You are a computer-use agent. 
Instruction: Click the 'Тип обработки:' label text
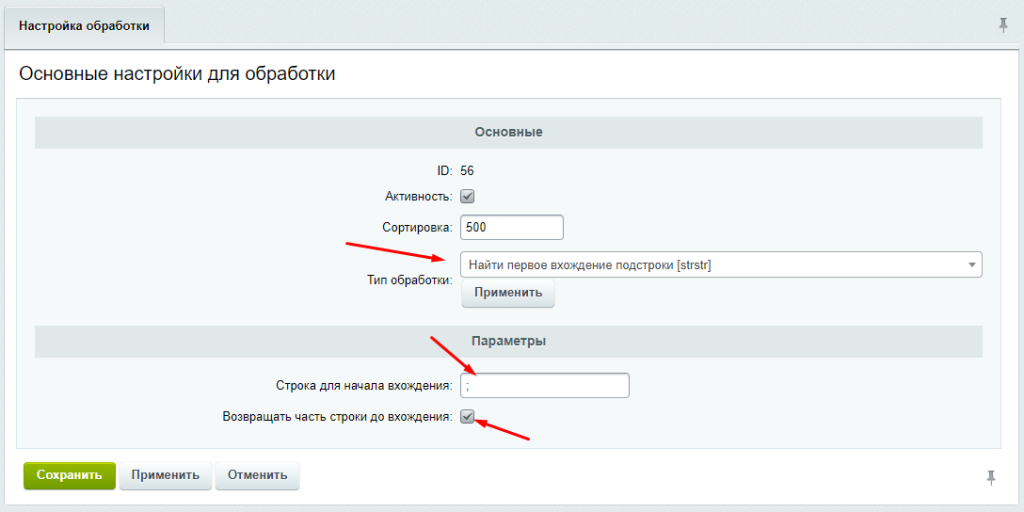point(409,280)
